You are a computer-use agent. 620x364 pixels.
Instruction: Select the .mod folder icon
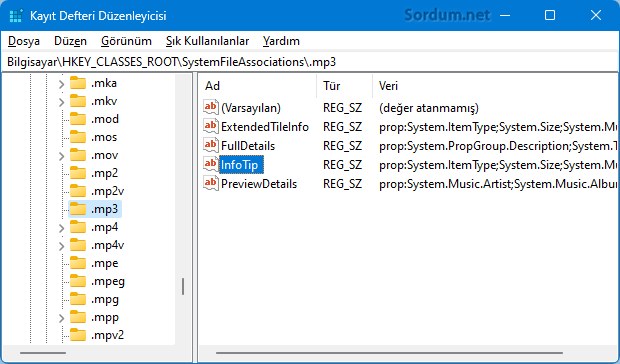(x=78, y=119)
